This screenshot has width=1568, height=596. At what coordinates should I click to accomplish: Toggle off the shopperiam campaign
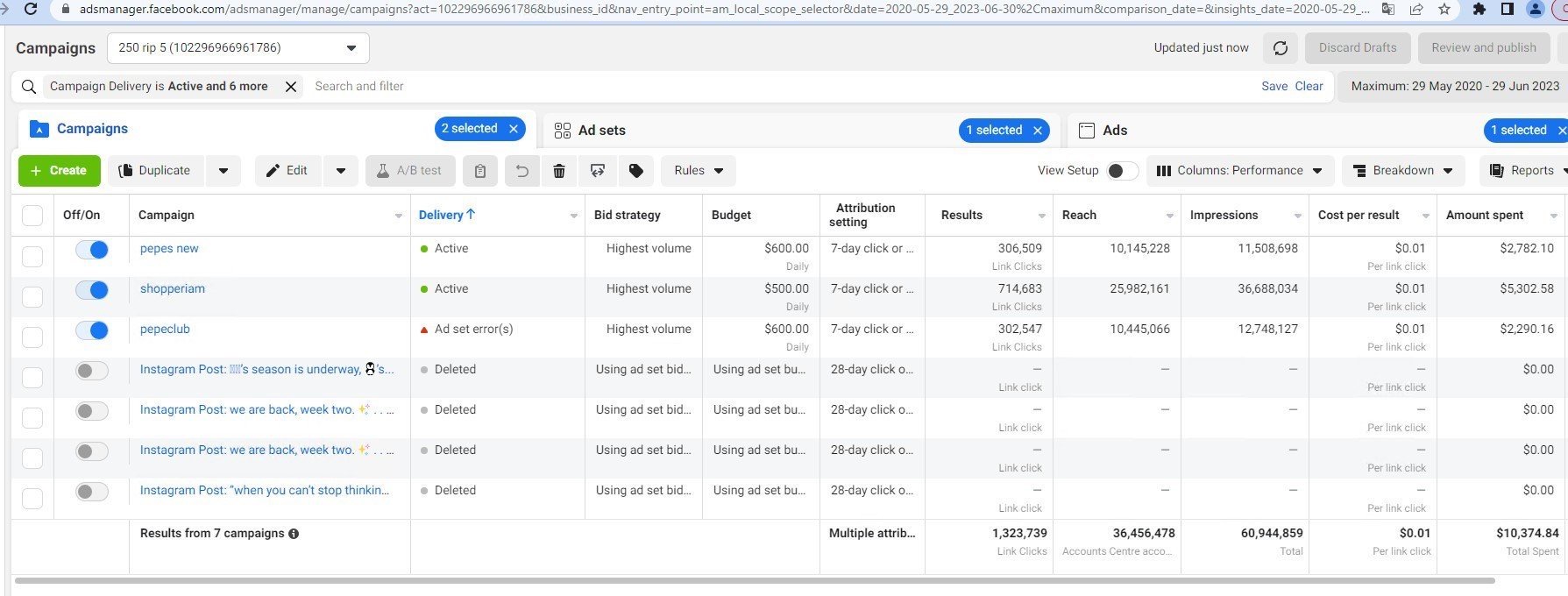click(92, 290)
